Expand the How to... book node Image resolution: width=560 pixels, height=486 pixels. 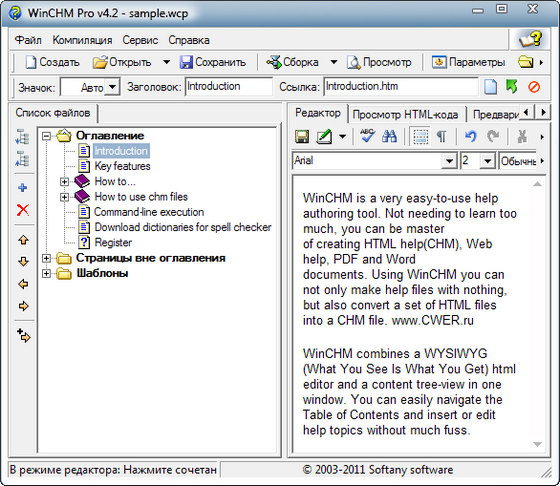64,182
